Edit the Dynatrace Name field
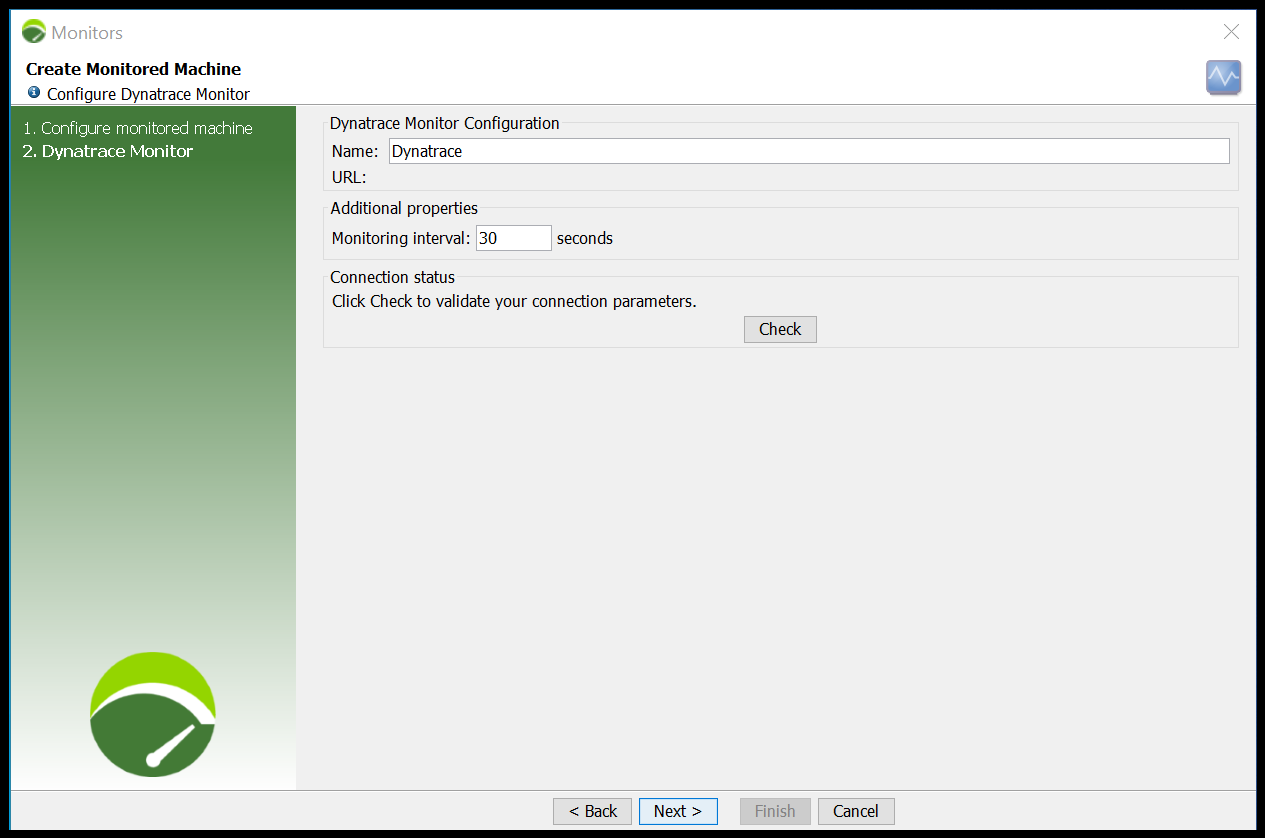This screenshot has height=838, width=1265. coord(809,151)
